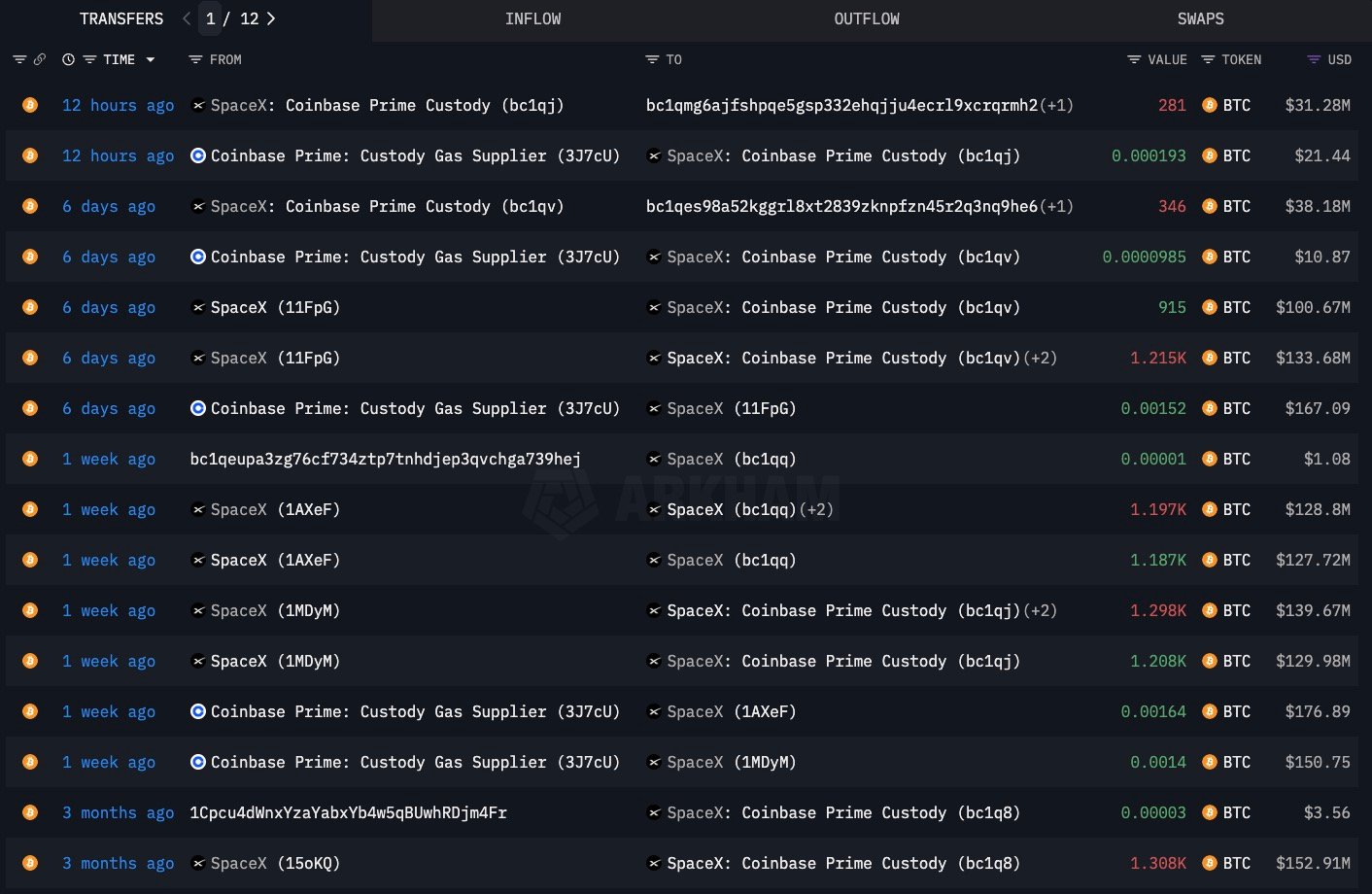Open sender address 1Cpcu4dWnxYzaYabxYb4w5qBUwhRDjm4Fr

point(348,812)
